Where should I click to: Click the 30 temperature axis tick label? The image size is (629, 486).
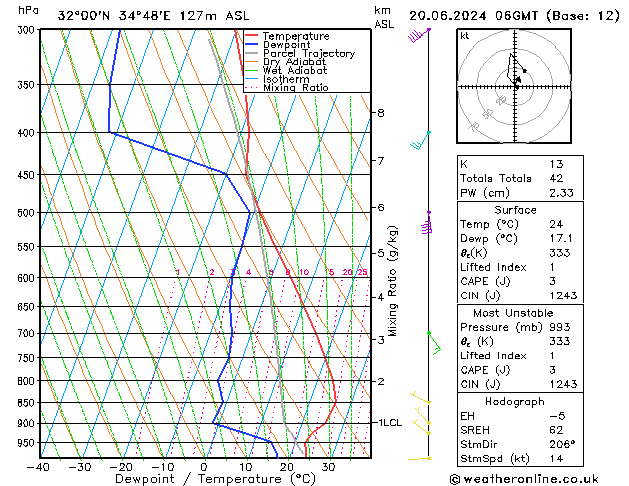tap(328, 467)
